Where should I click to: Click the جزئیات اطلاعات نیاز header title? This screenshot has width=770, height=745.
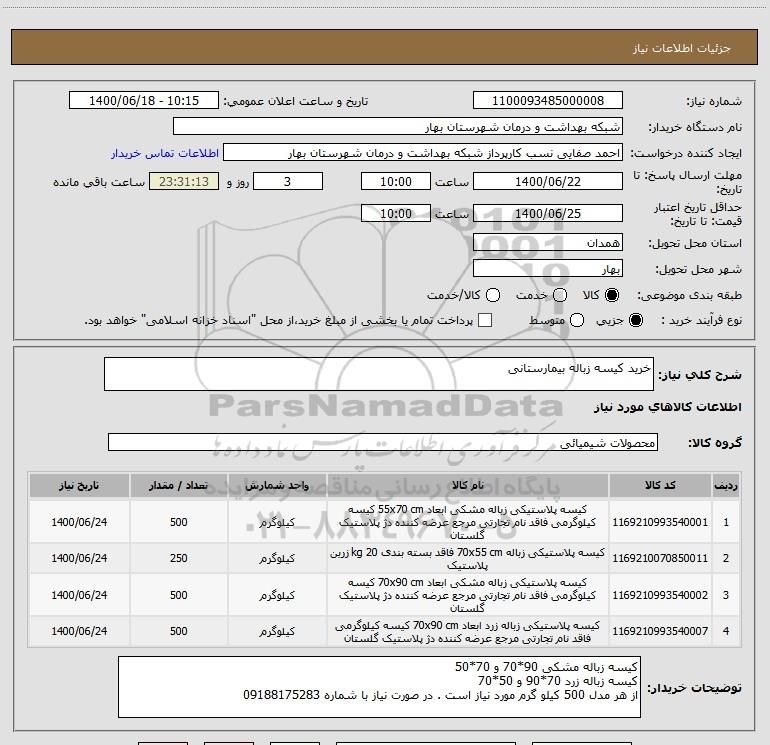682,48
